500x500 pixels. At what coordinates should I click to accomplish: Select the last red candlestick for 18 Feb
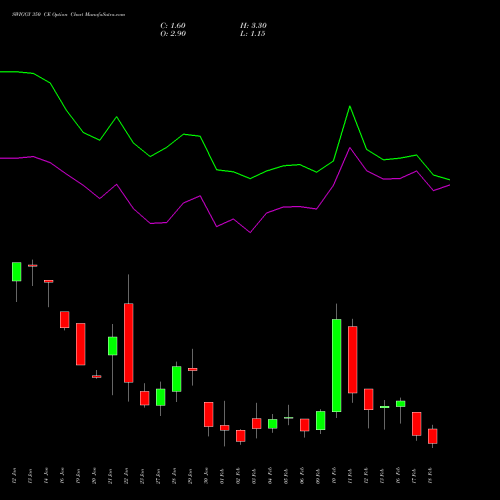[433, 436]
